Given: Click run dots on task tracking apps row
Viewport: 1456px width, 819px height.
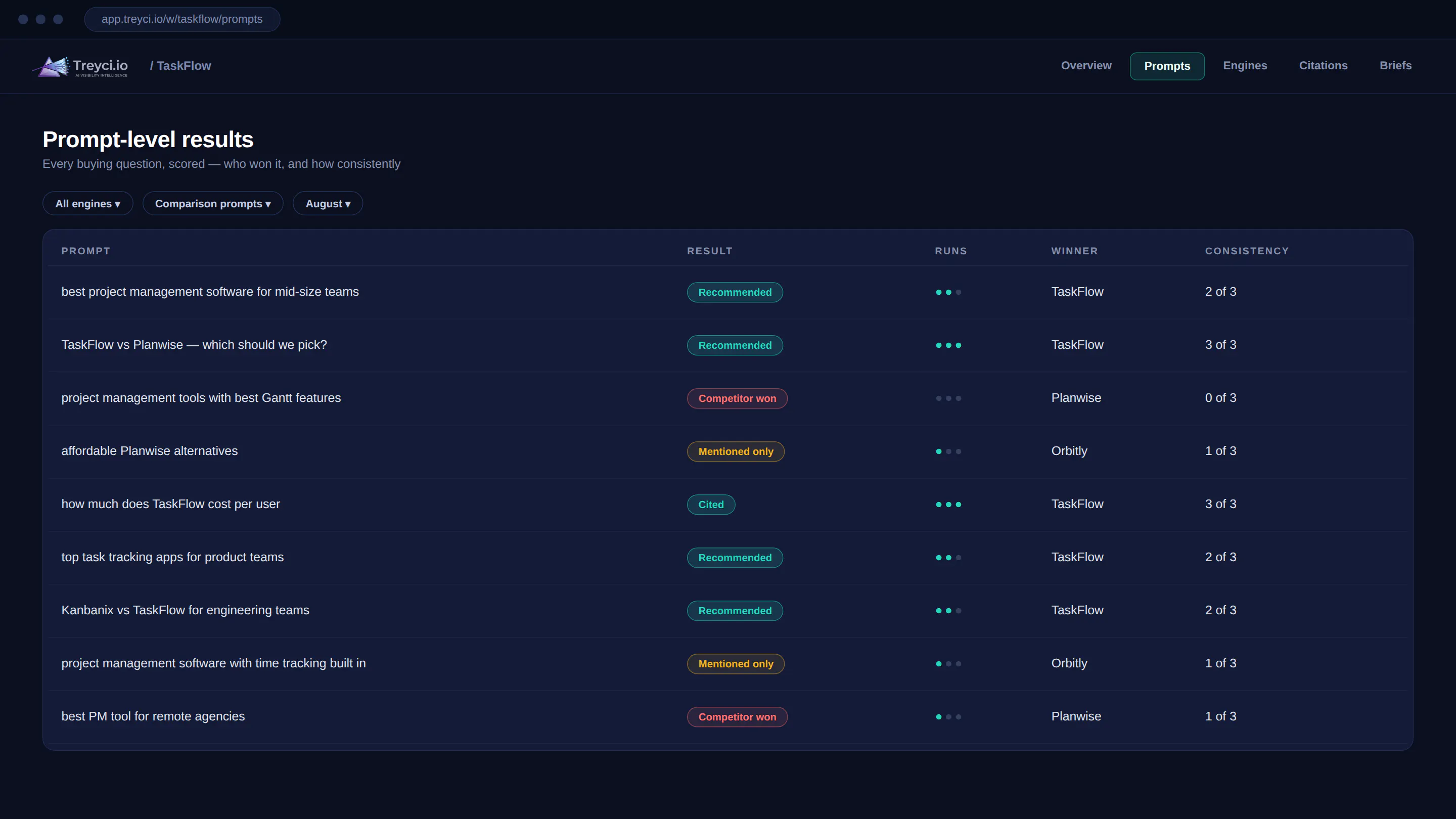Looking at the screenshot, I should coord(948,558).
